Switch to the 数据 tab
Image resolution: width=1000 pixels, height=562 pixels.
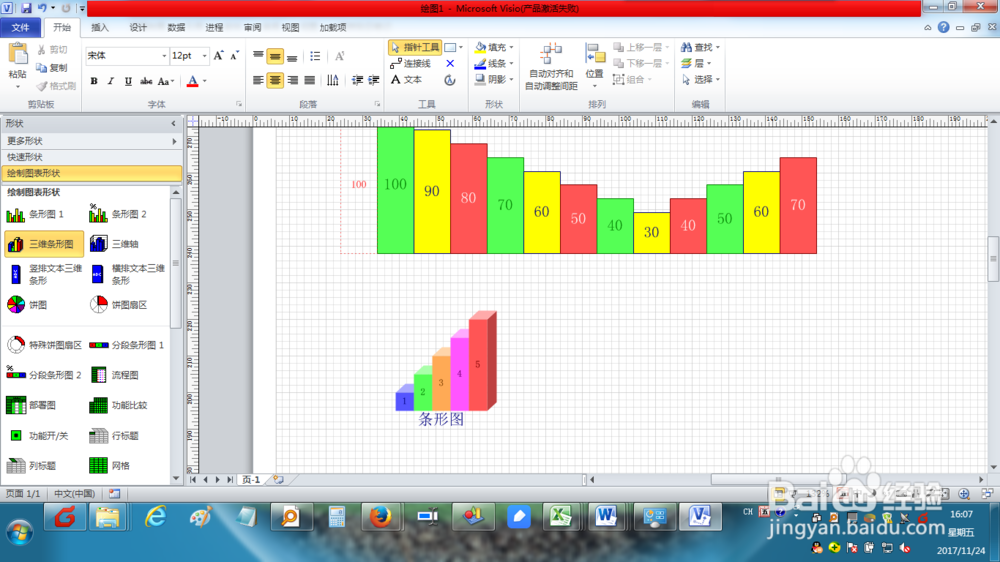coord(176,27)
